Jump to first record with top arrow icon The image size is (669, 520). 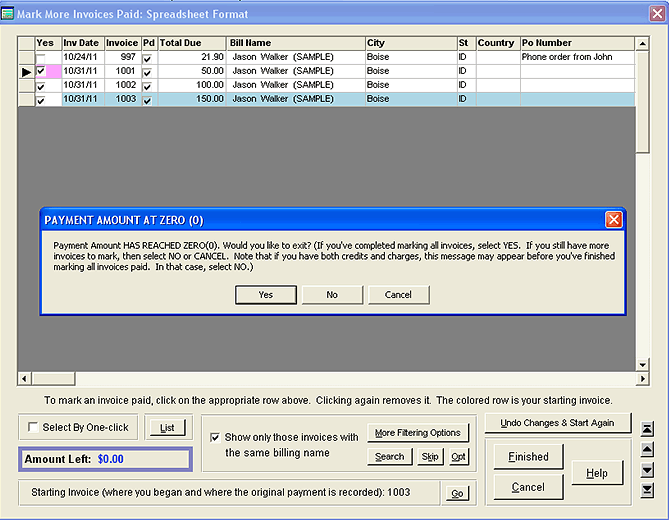tap(648, 429)
